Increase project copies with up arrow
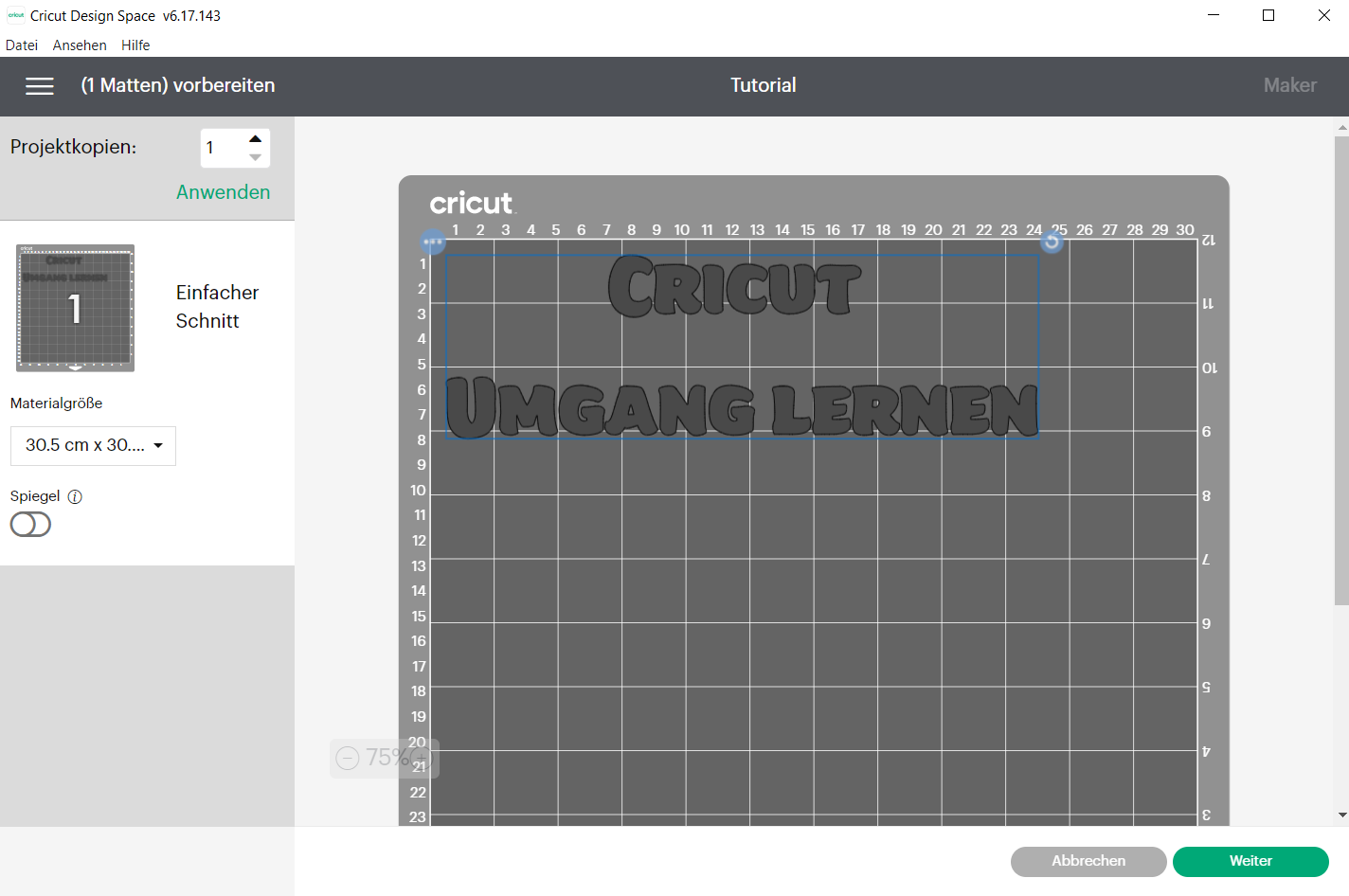This screenshot has width=1349, height=896. (255, 138)
